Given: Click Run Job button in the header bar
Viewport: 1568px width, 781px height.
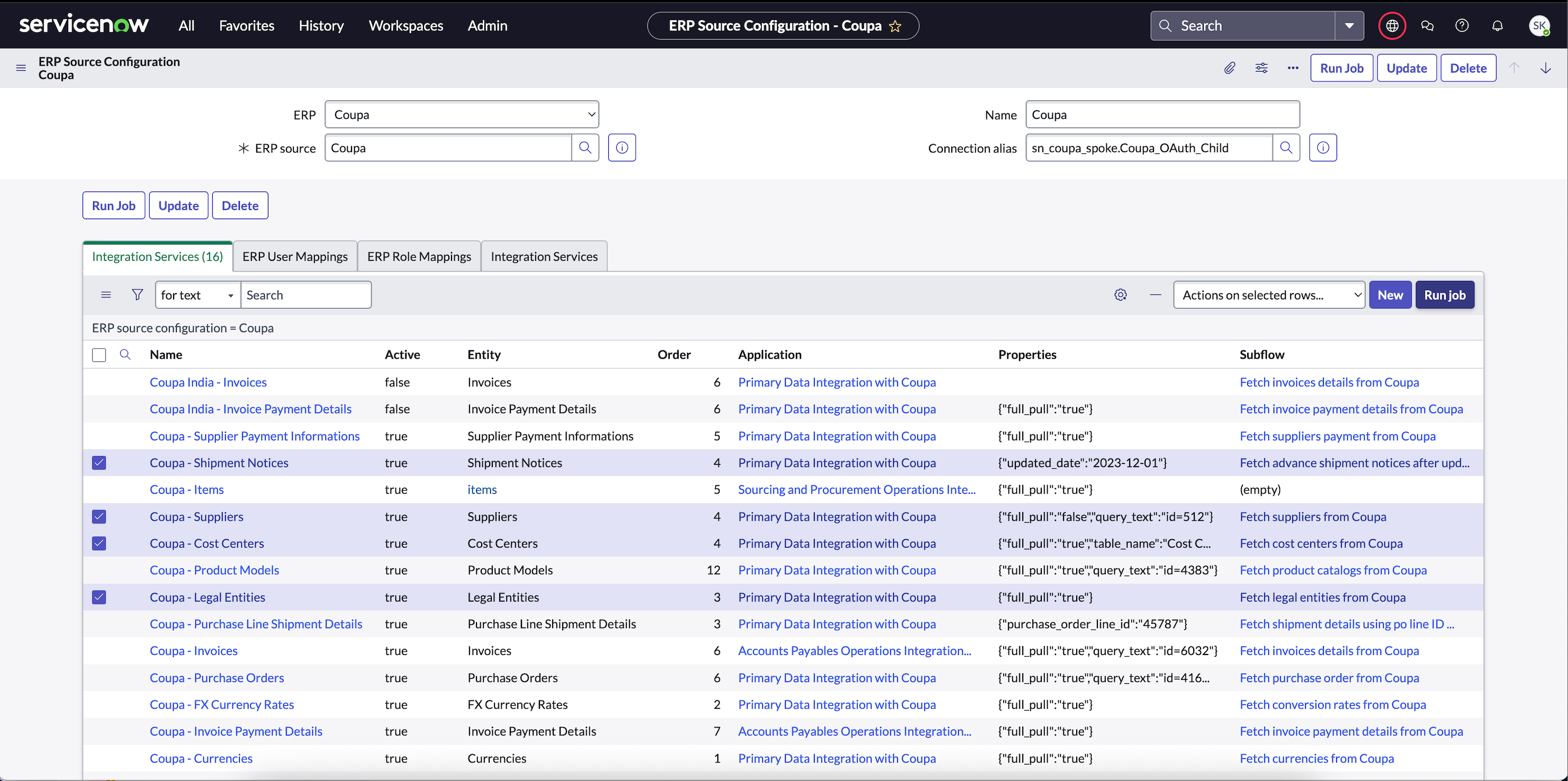Looking at the screenshot, I should point(1341,68).
